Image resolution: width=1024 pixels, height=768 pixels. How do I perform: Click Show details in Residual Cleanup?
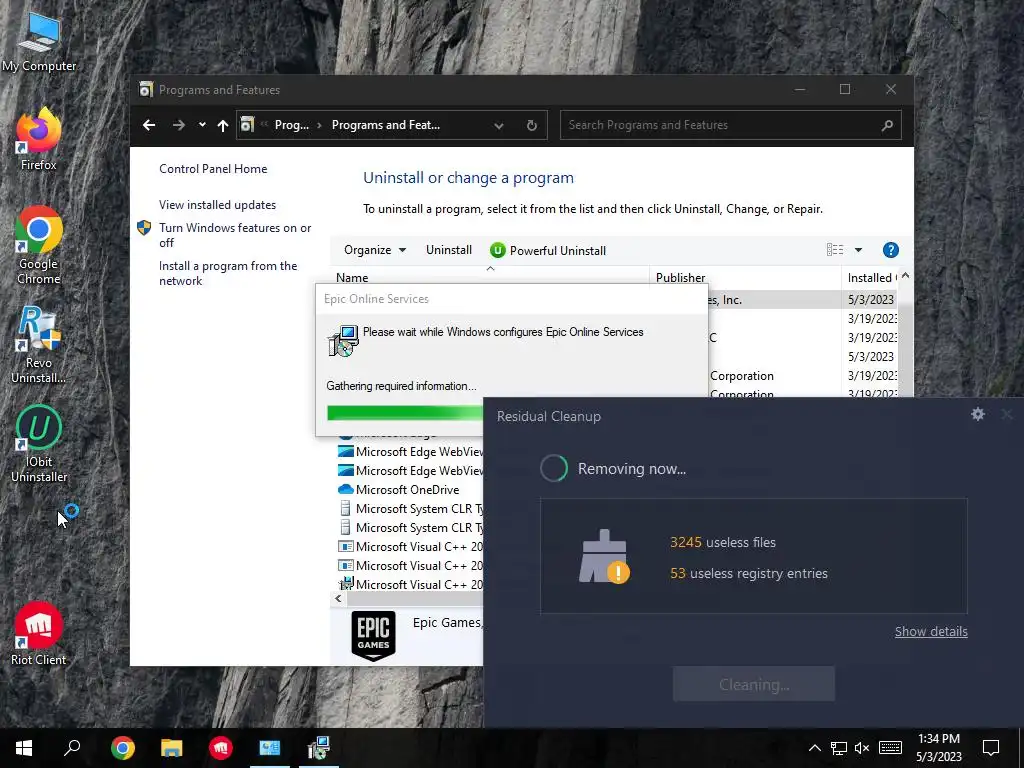point(931,632)
